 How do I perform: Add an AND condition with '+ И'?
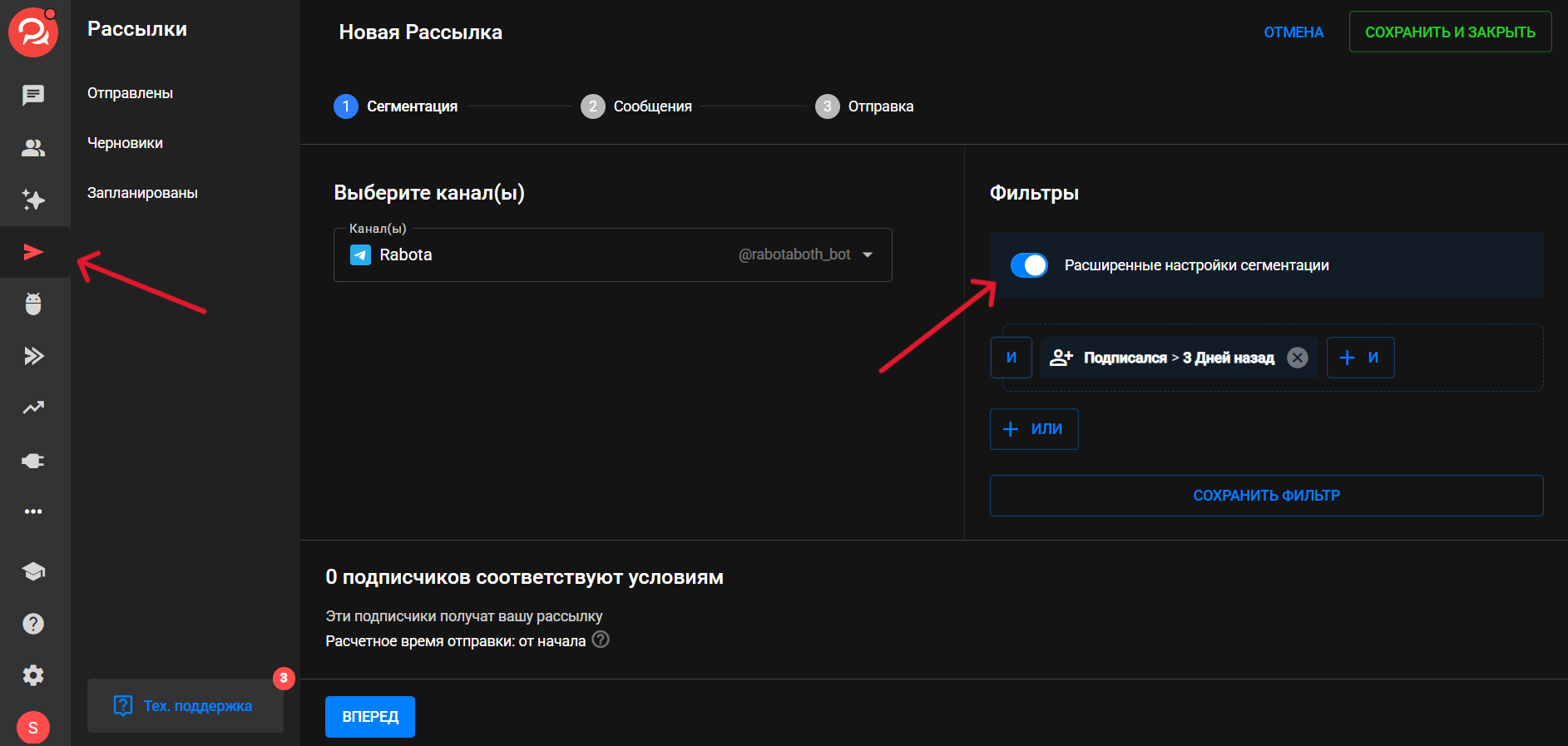[1360, 358]
